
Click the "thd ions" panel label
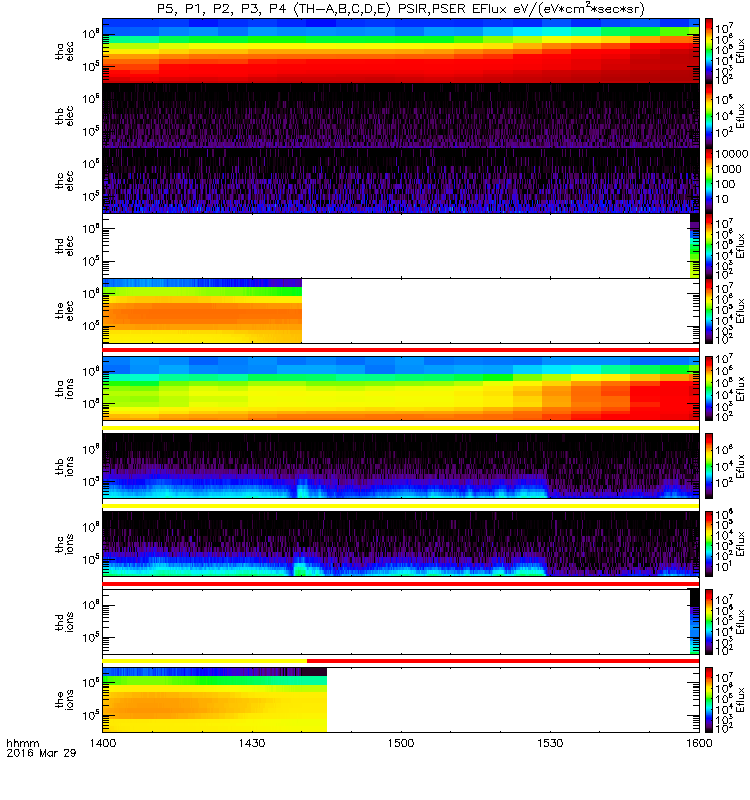pyautogui.click(x=64, y=622)
